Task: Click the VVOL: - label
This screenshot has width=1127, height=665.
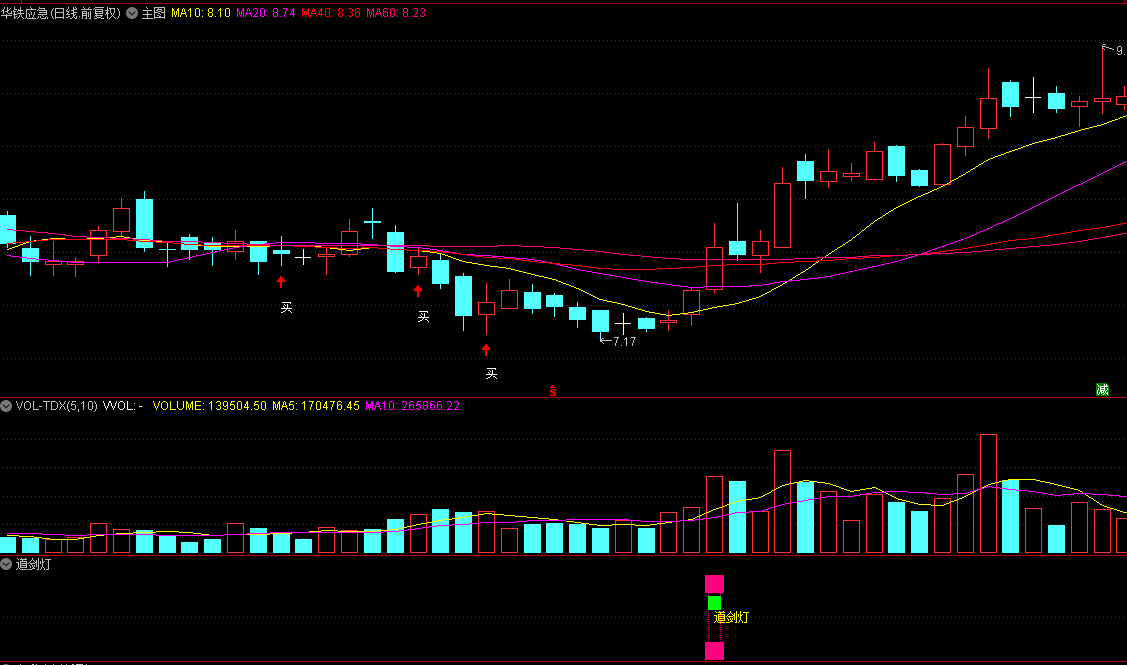Action: click(122, 406)
